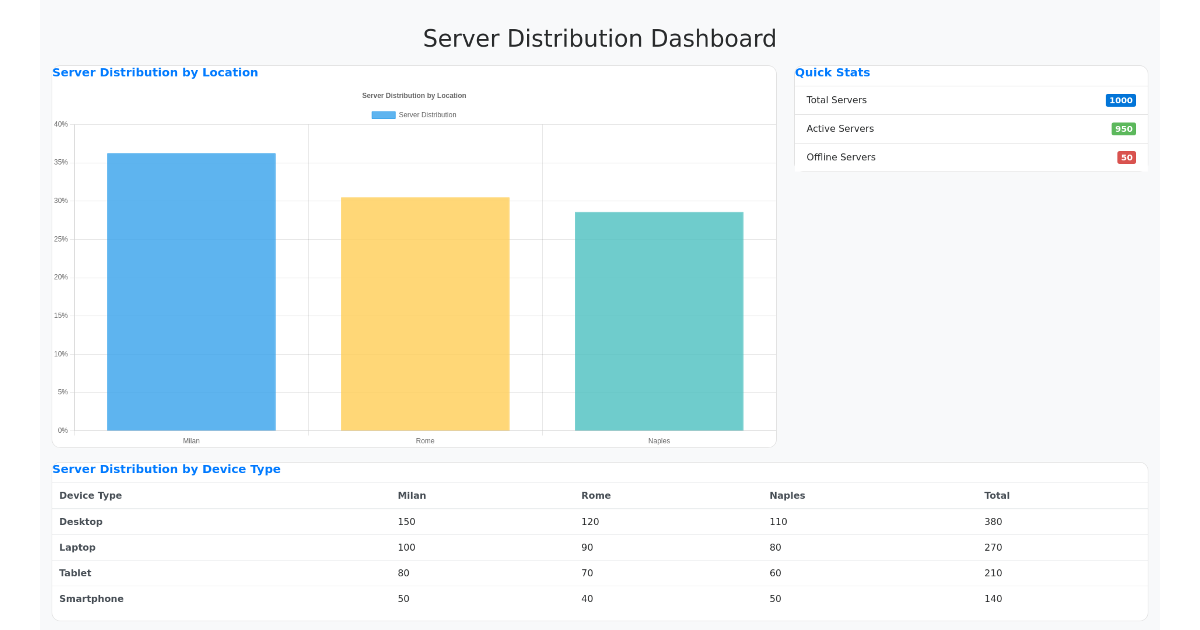This screenshot has width=1200, height=630.
Task: Select the Smartphone row in the table
Action: pos(91,598)
